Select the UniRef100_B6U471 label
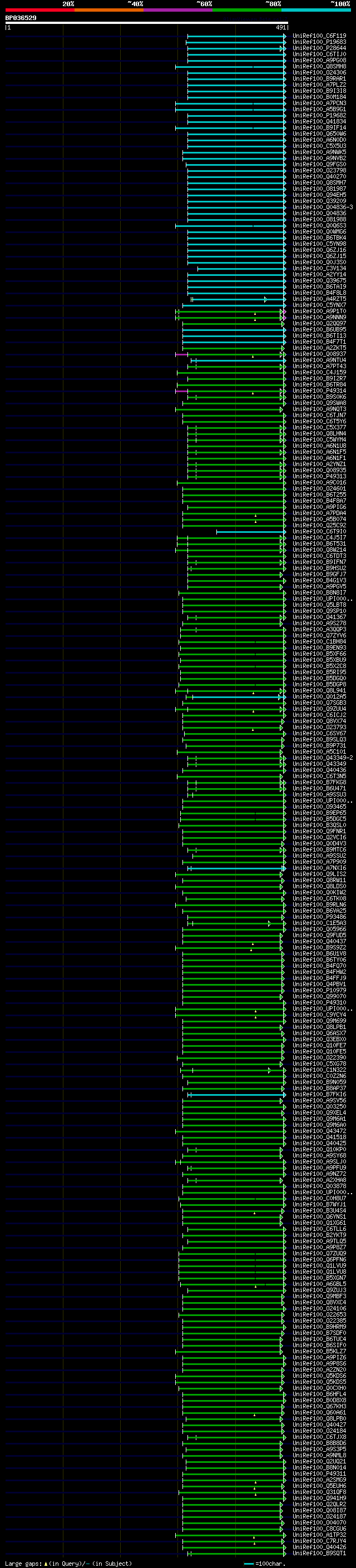This screenshot has width=356, height=1568. [x=319, y=789]
